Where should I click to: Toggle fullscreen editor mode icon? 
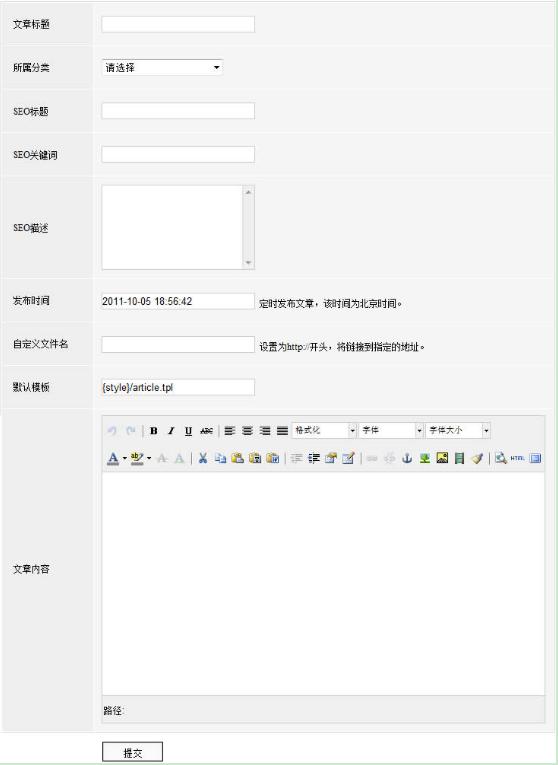click(535, 458)
